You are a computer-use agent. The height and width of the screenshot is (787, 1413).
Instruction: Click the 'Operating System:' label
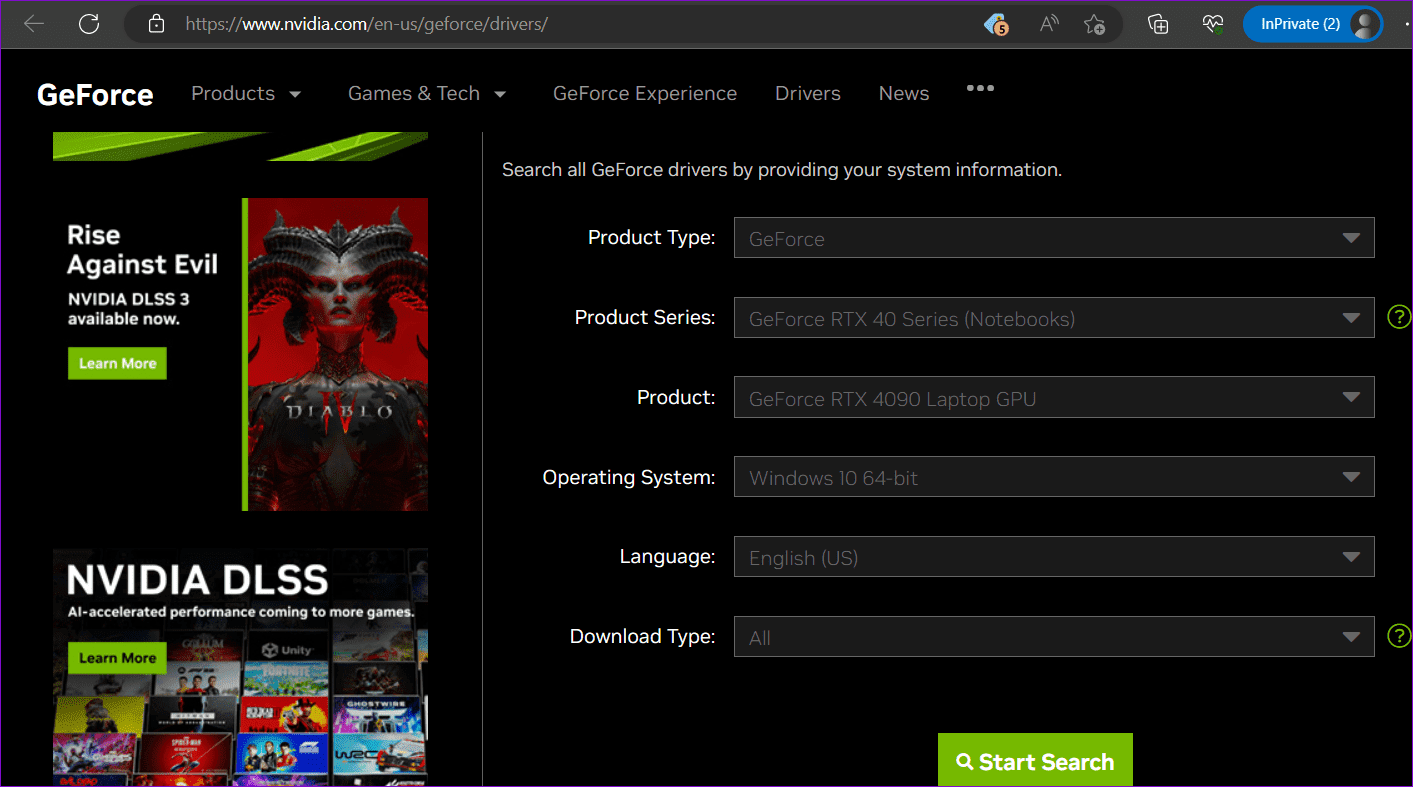[629, 477]
